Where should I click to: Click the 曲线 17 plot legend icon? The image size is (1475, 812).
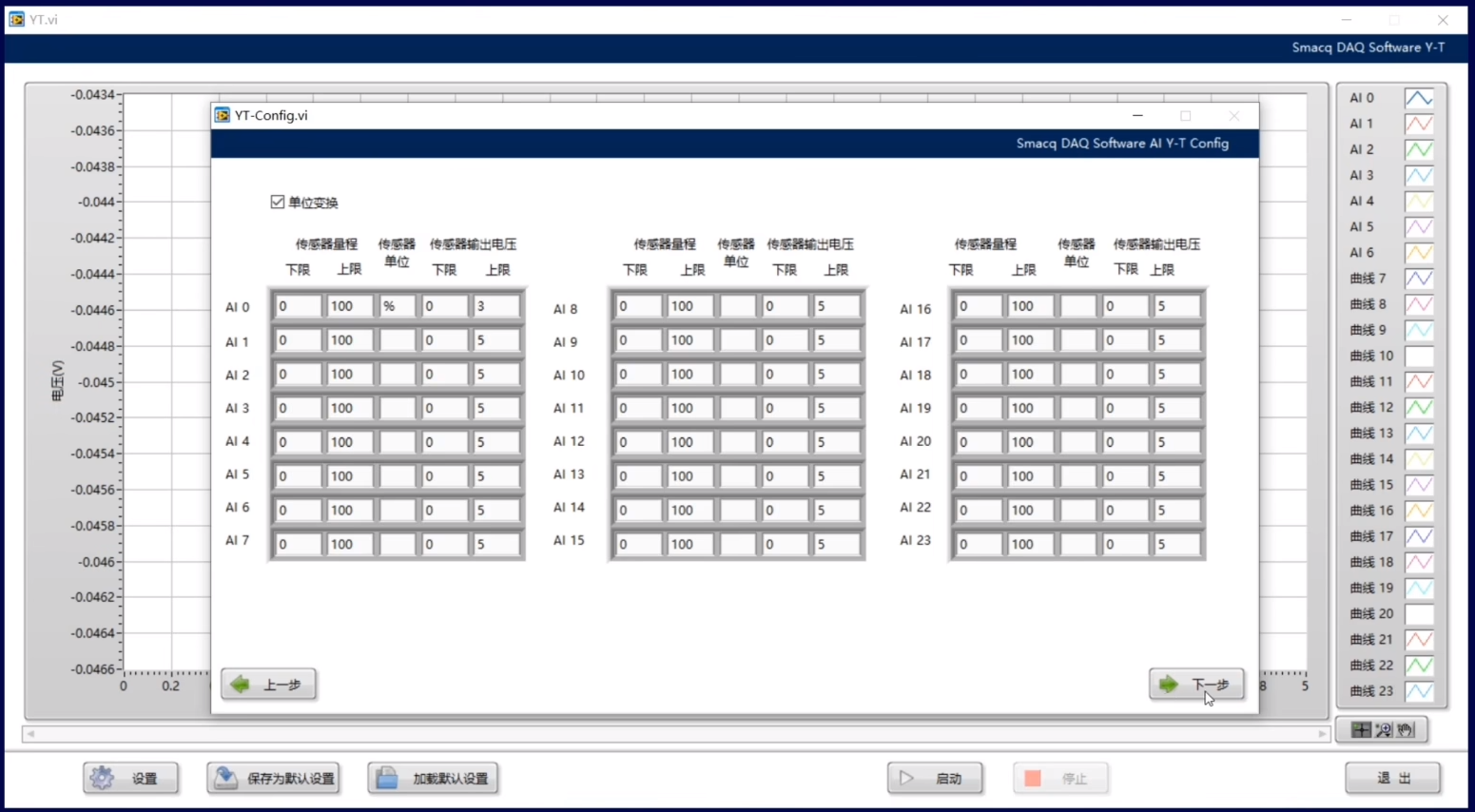point(1419,536)
